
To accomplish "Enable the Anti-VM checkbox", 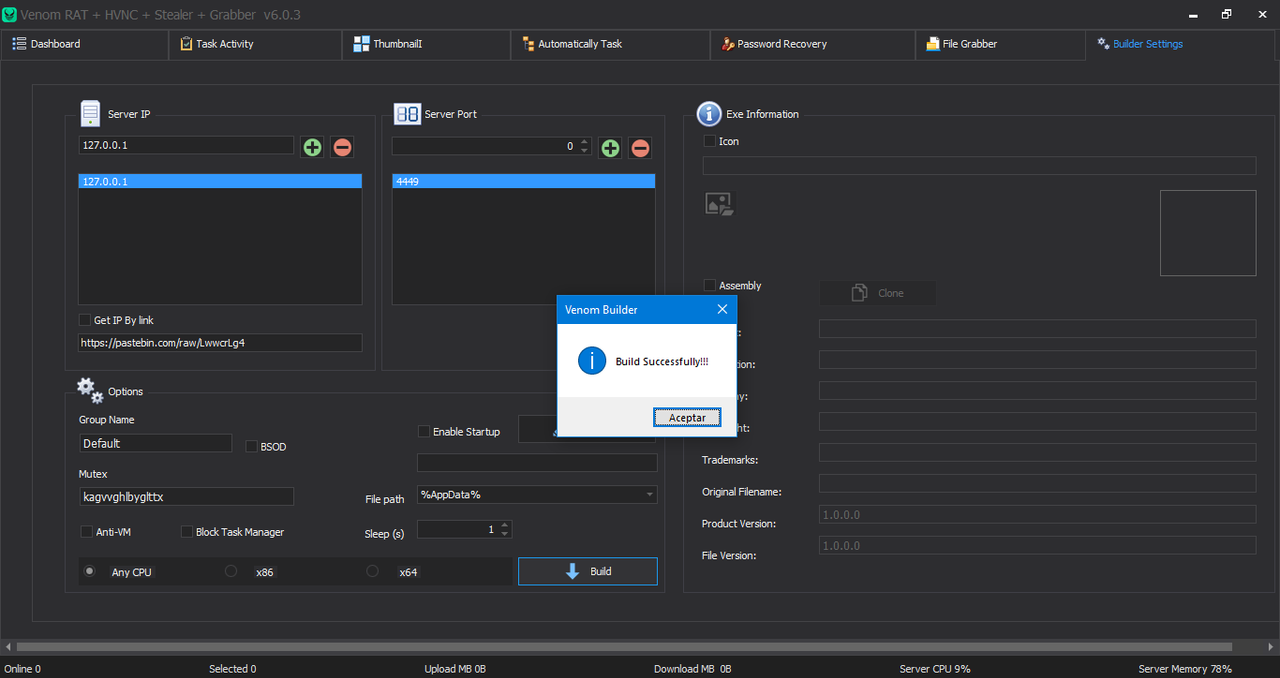I will [86, 532].
